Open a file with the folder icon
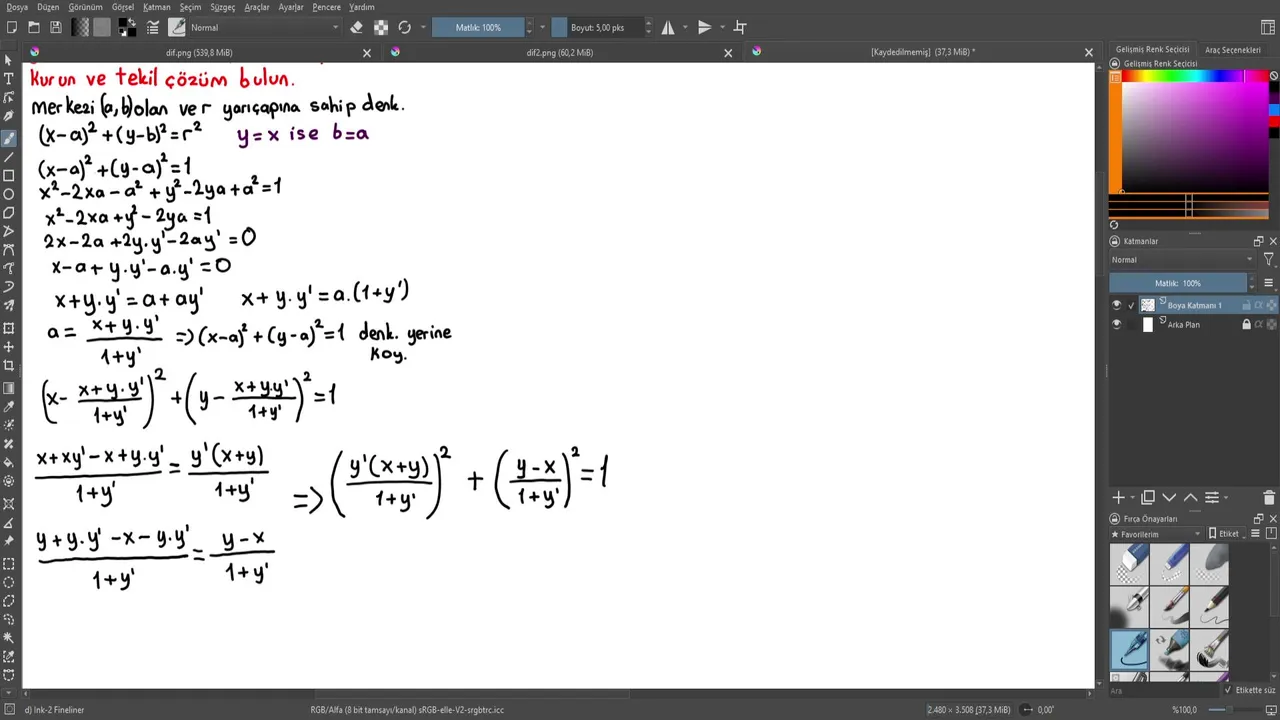The image size is (1280, 720). coord(34,27)
